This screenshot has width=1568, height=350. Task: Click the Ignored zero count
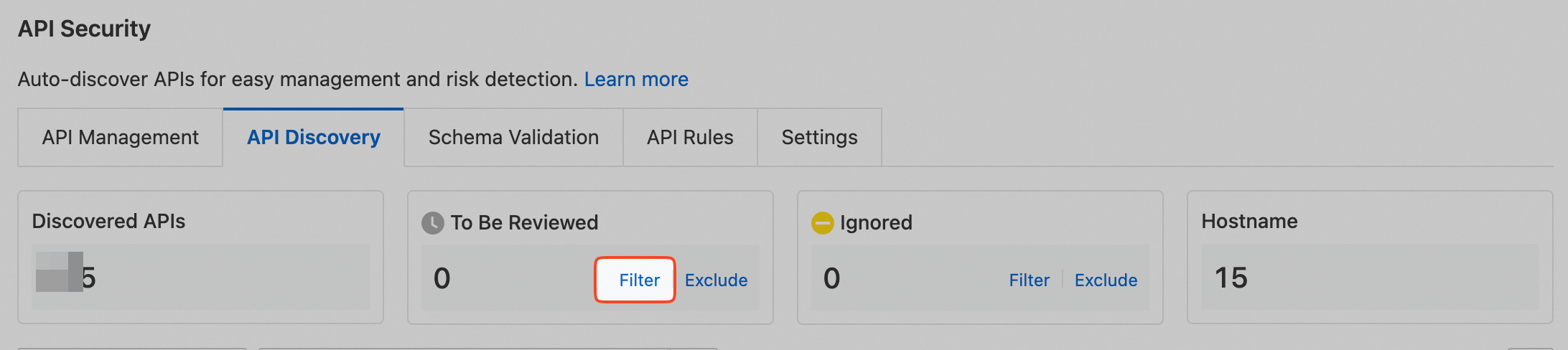coord(831,278)
